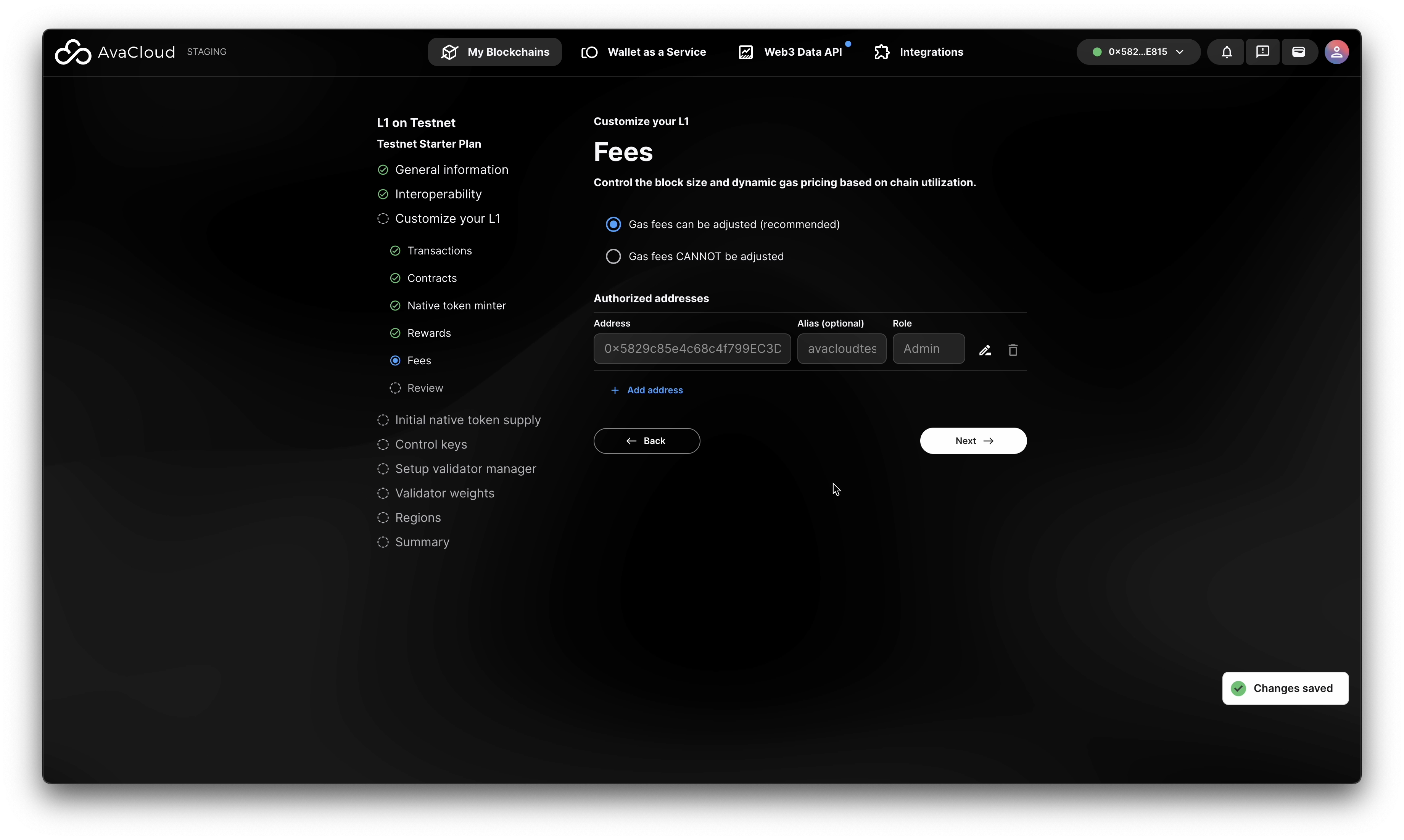Click the AvaCloud logo icon
1404x840 pixels.
coord(72,52)
